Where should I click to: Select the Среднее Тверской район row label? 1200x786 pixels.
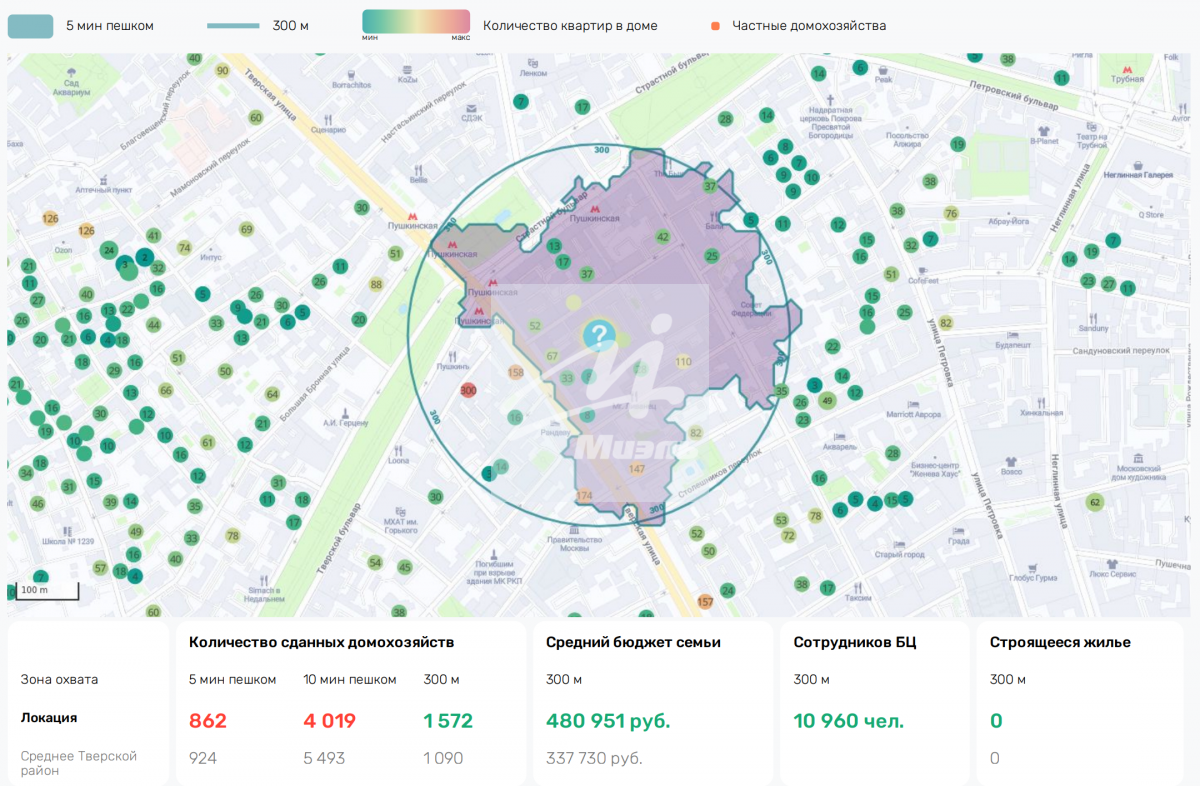pyautogui.click(x=79, y=763)
